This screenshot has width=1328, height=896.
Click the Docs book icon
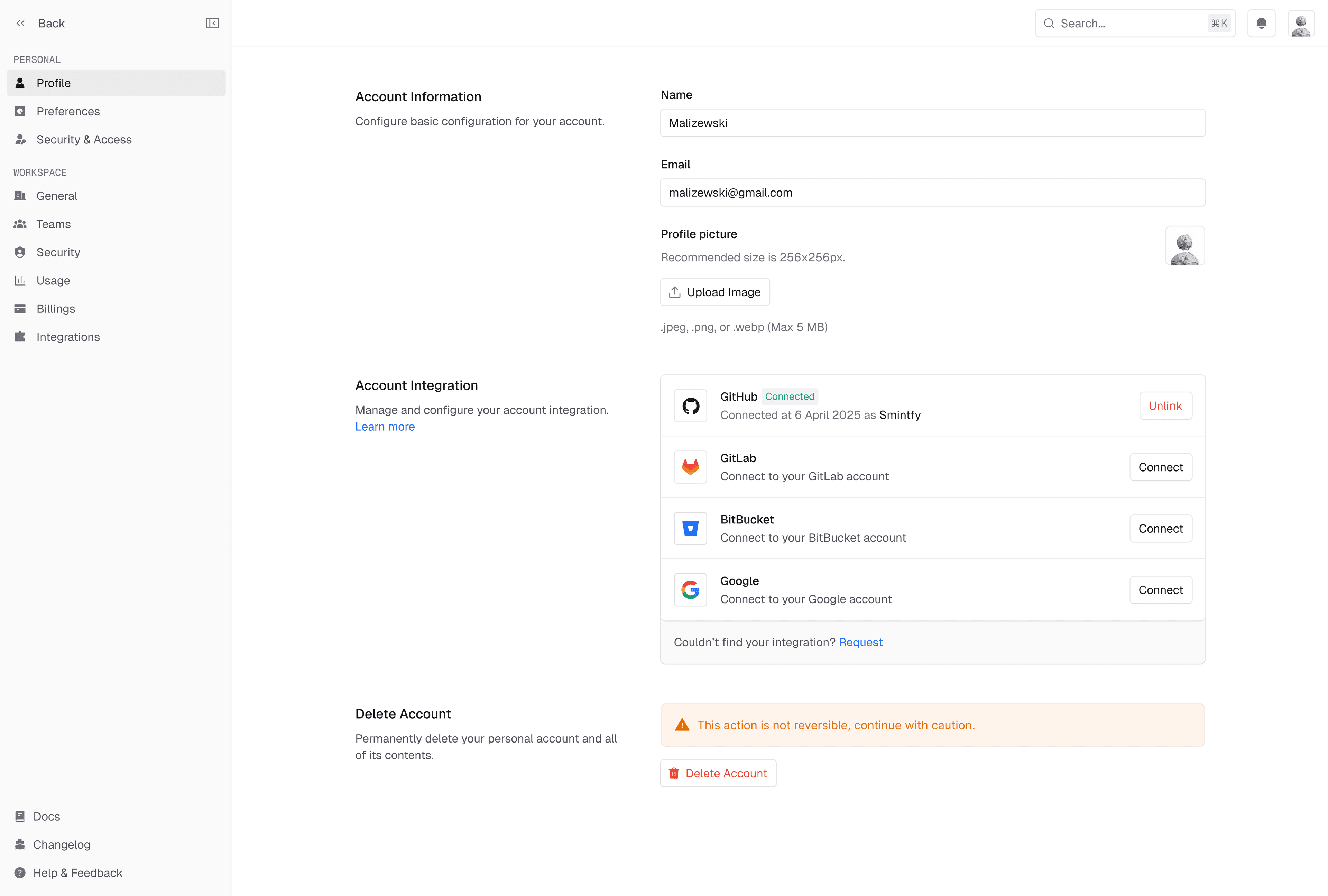coord(20,816)
